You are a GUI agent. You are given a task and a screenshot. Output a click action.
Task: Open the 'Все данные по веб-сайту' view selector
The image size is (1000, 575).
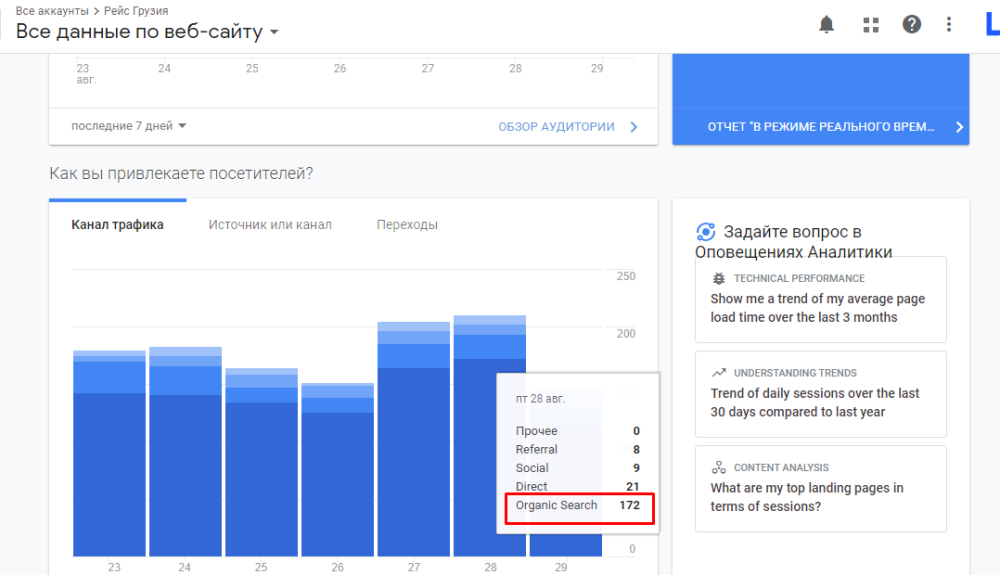tap(147, 32)
